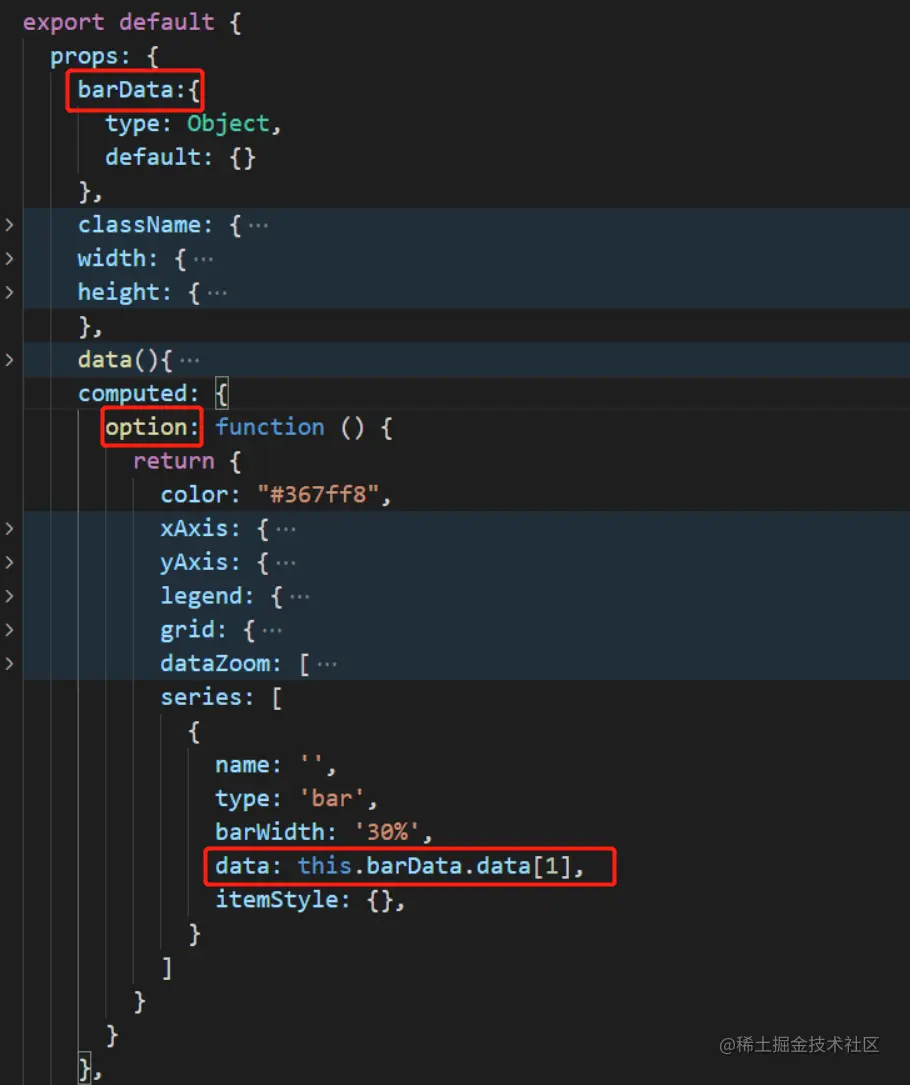Screen dimensions: 910x1085
Task: Expand the folded height prop
Action: tap(9, 292)
